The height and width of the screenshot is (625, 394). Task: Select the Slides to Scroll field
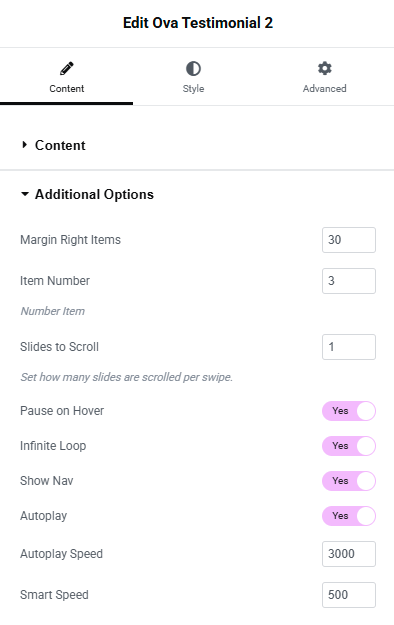(349, 347)
